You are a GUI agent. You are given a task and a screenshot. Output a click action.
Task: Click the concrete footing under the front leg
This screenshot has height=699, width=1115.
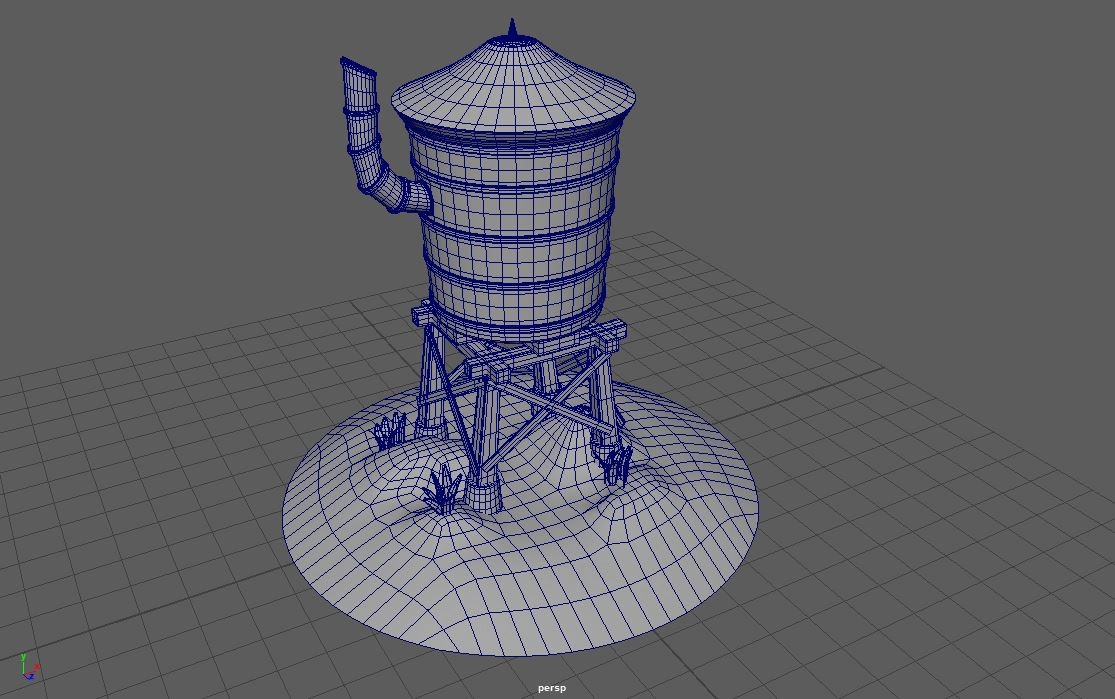coord(483,494)
